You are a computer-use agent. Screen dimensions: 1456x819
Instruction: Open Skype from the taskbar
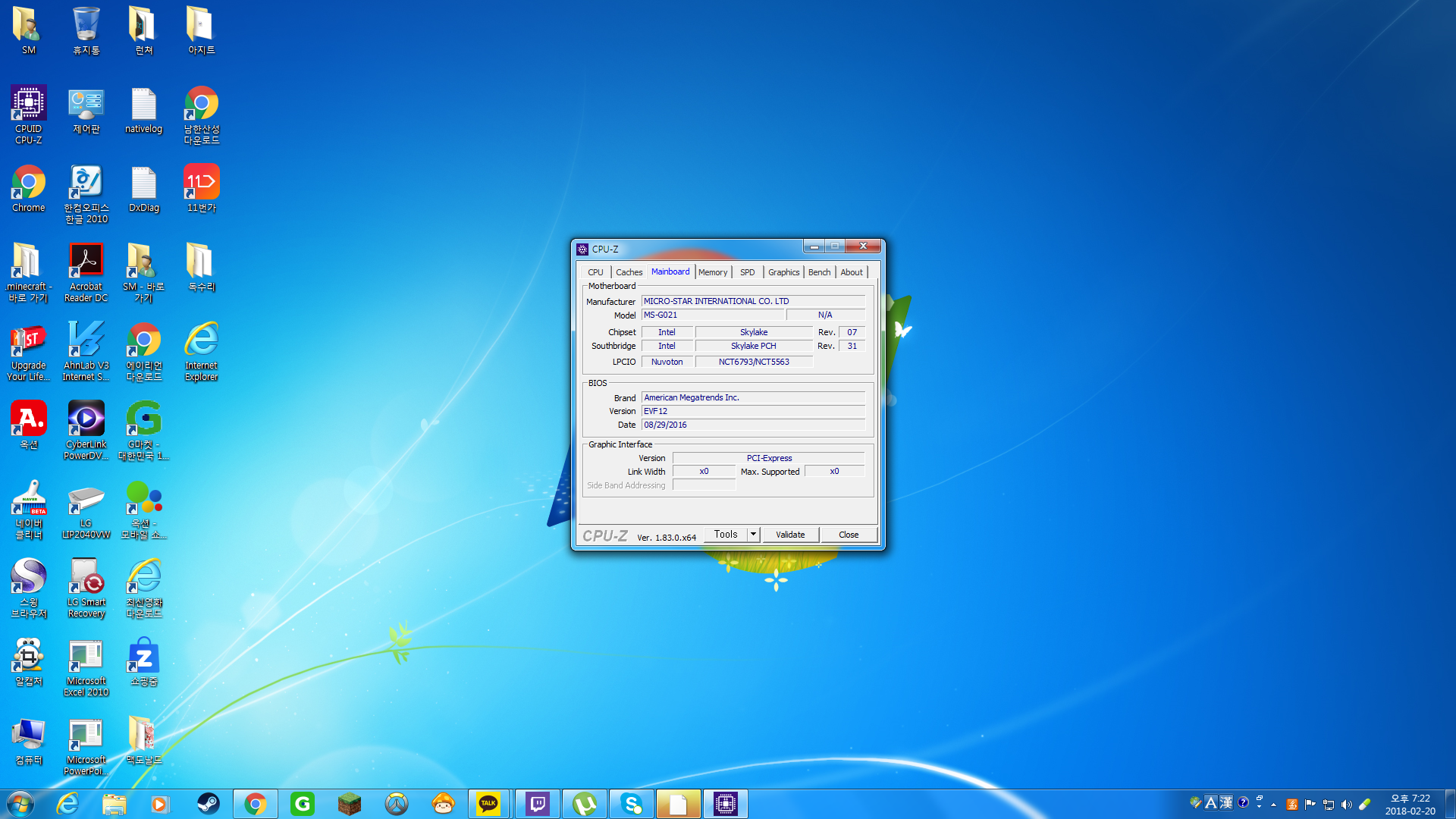(632, 804)
